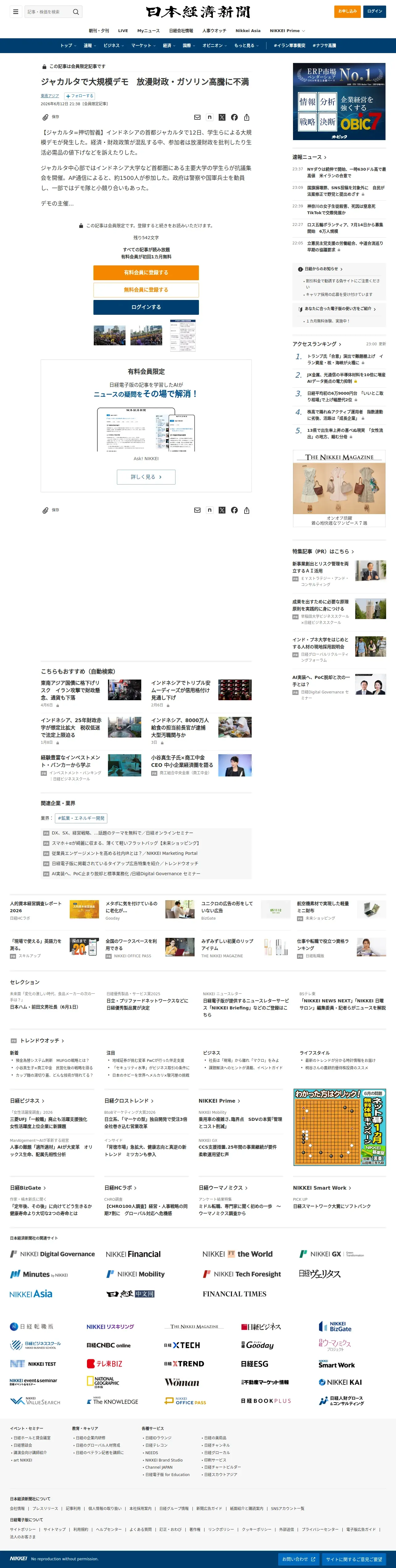Click X icon below the Ask! NIKKEI box
This screenshot has height=1568, width=396.
(222, 510)
